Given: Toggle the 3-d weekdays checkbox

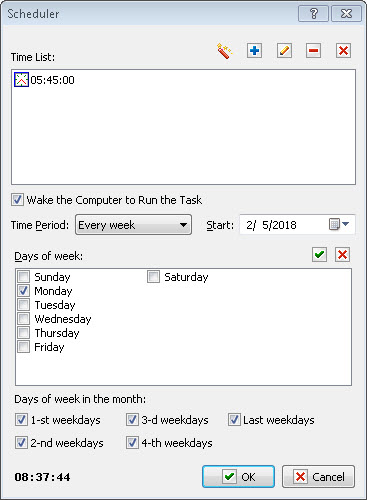Looking at the screenshot, I should [132, 420].
